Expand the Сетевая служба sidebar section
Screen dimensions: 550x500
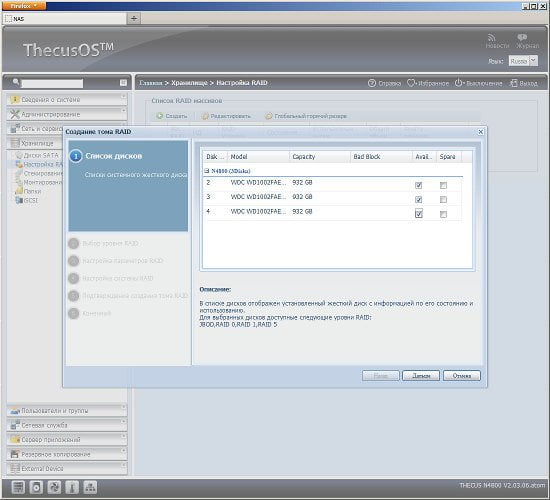[x=67, y=425]
